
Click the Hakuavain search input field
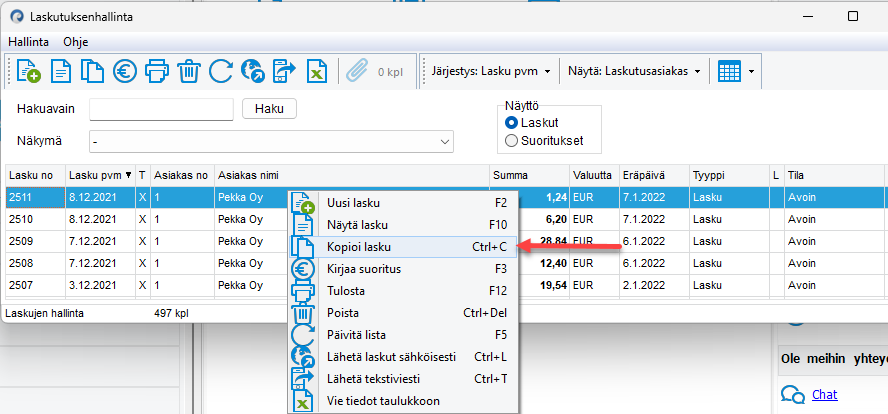click(x=161, y=109)
